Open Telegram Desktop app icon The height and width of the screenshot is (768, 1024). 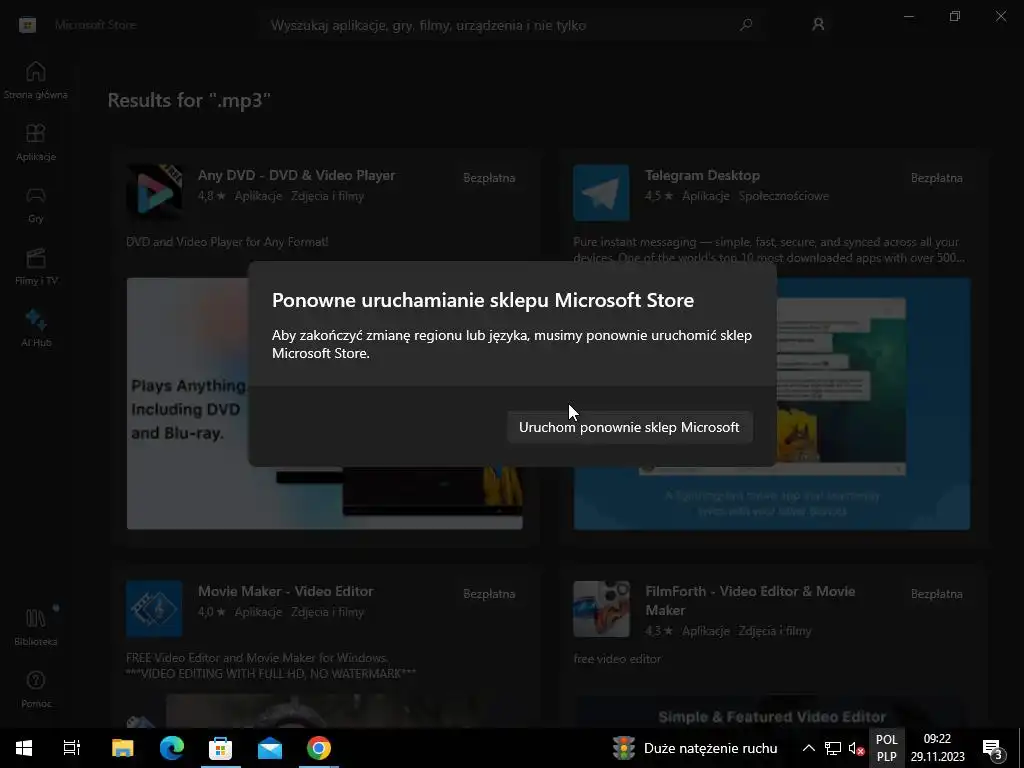click(601, 193)
